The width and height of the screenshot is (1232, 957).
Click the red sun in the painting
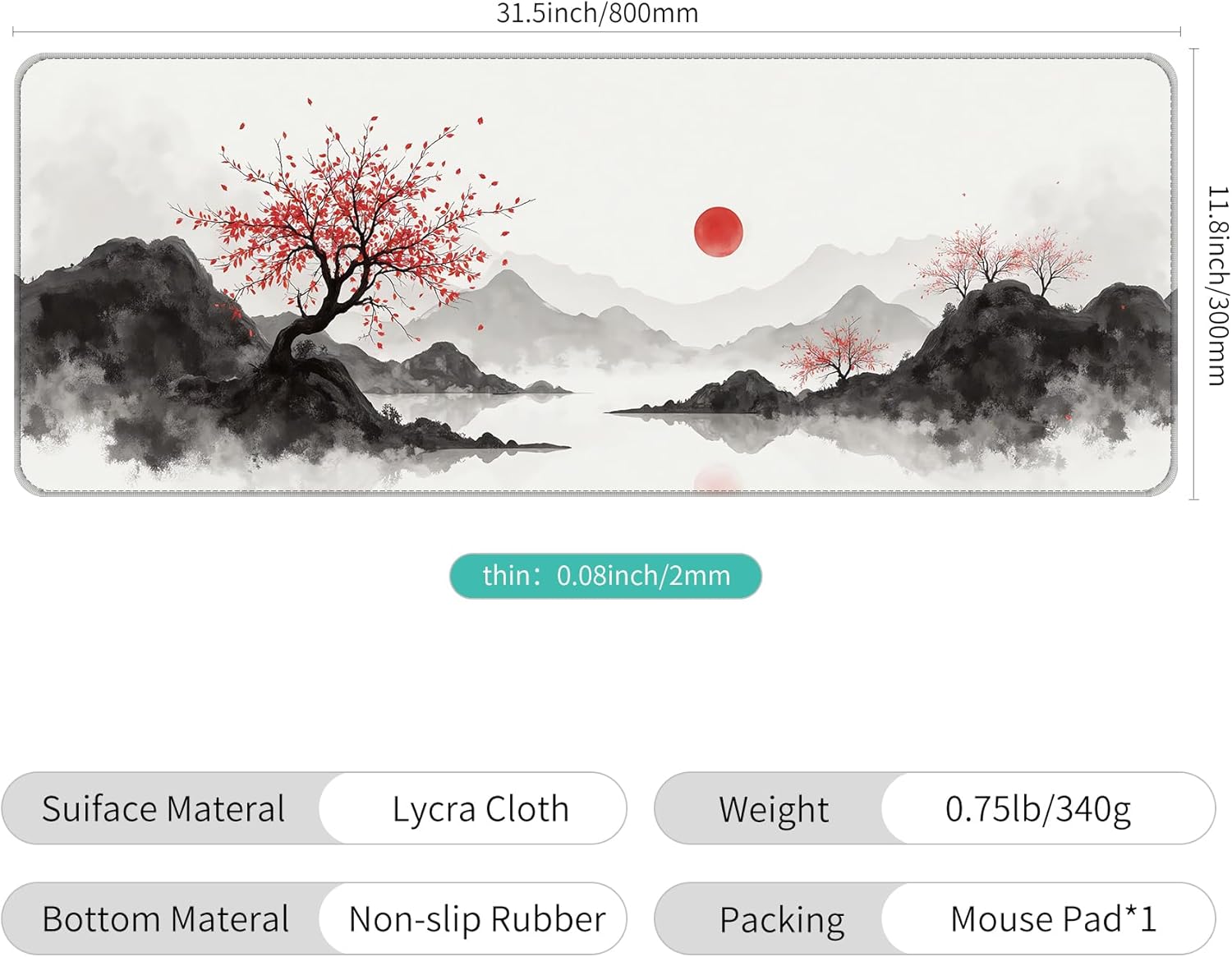tap(719, 232)
